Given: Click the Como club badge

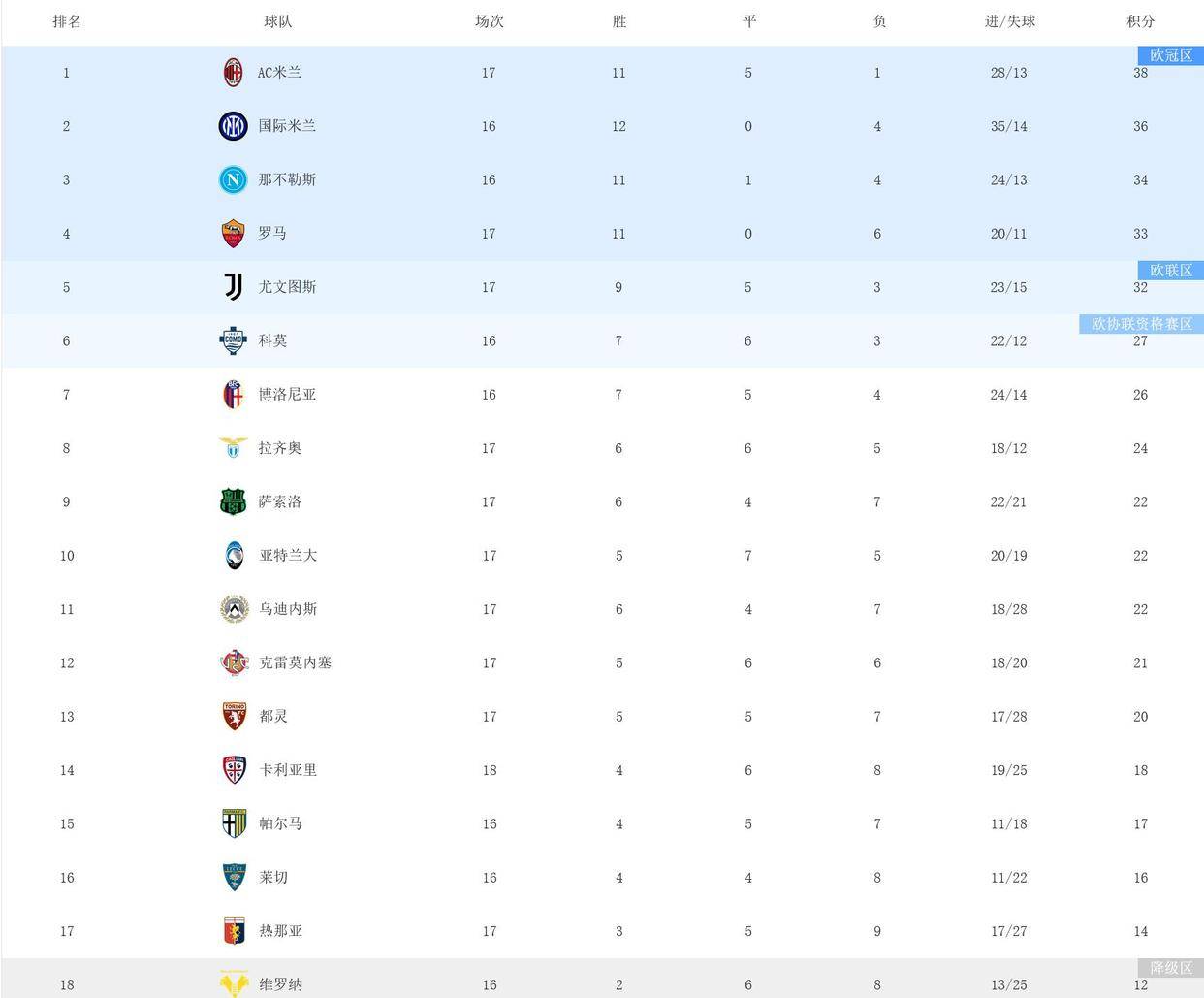Looking at the screenshot, I should pyautogui.click(x=233, y=340).
